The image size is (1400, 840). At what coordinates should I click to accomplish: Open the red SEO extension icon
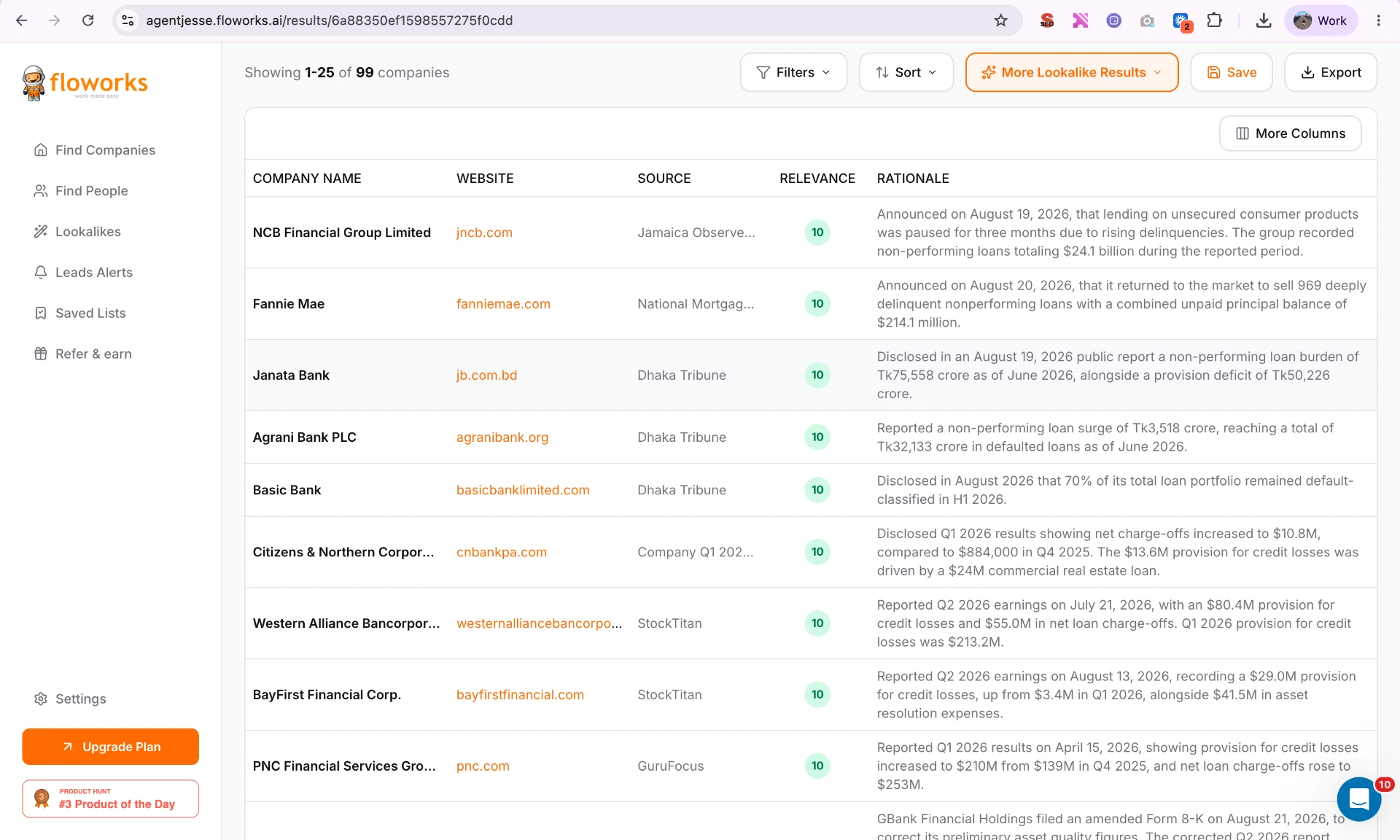1047,20
